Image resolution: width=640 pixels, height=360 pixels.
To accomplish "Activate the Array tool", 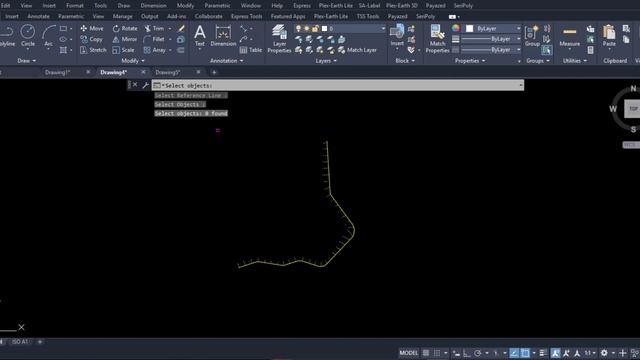I will (155, 50).
